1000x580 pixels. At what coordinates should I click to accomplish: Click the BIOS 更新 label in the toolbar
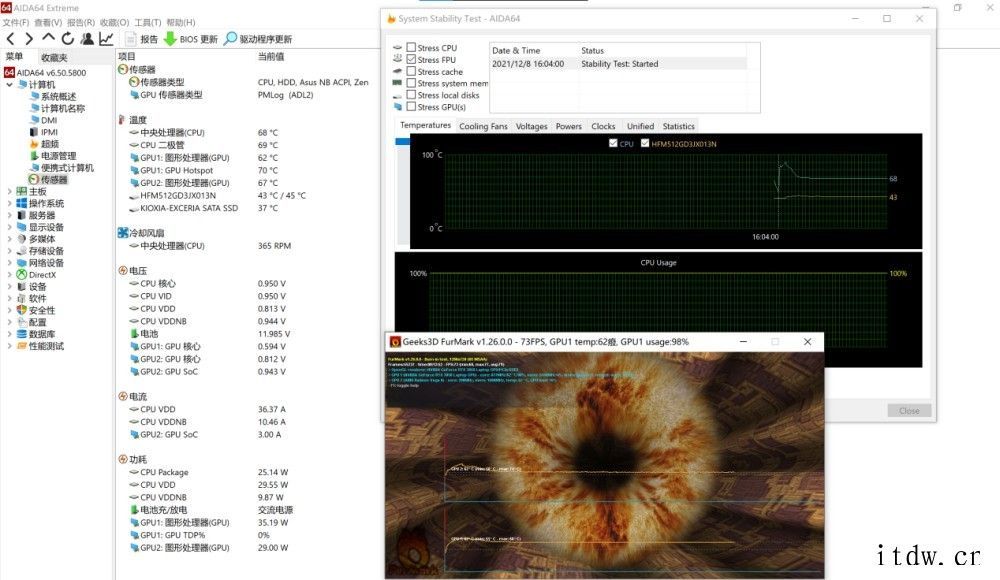point(199,40)
